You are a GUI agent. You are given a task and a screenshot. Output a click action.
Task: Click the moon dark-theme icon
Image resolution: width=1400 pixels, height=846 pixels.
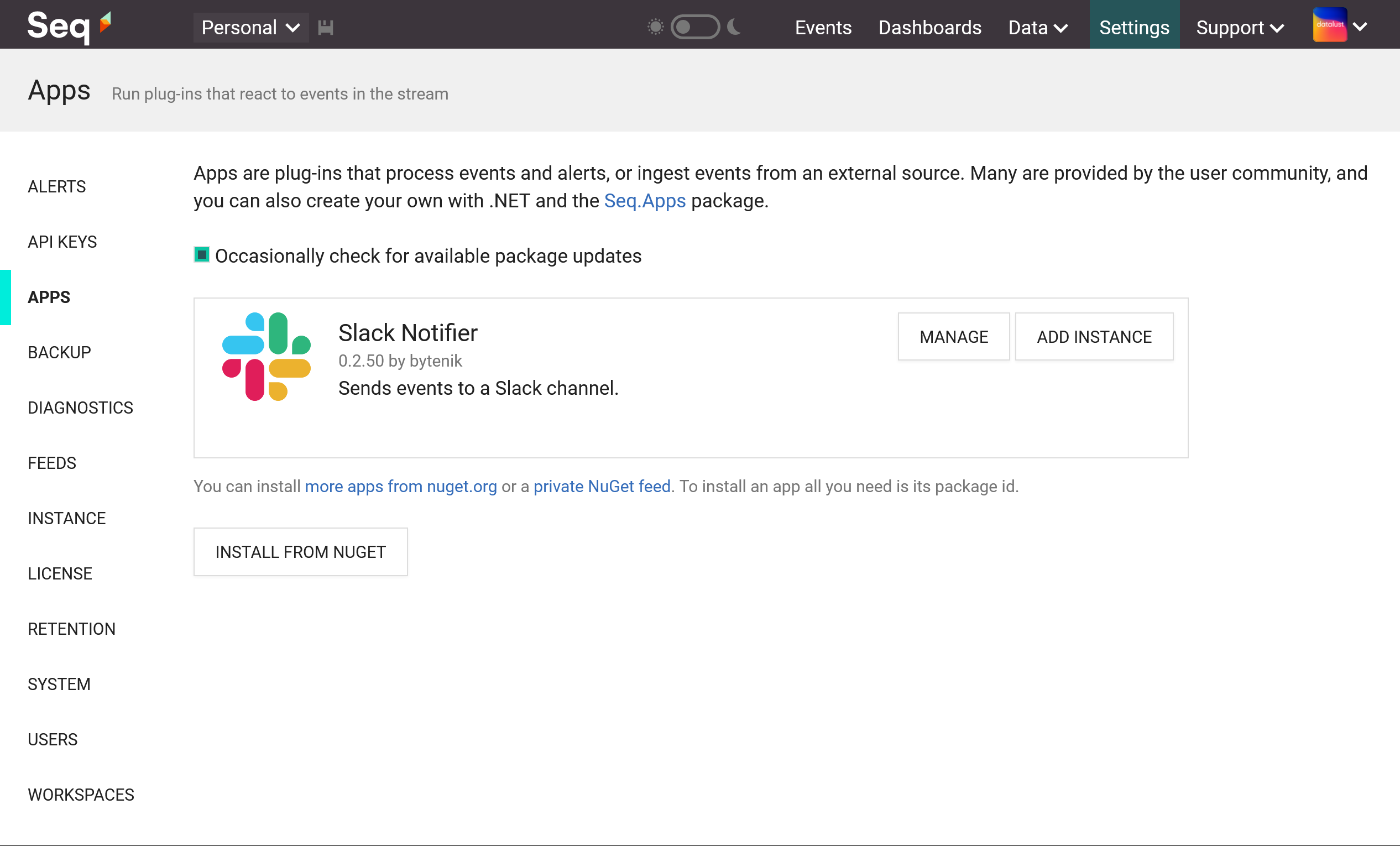click(x=734, y=27)
